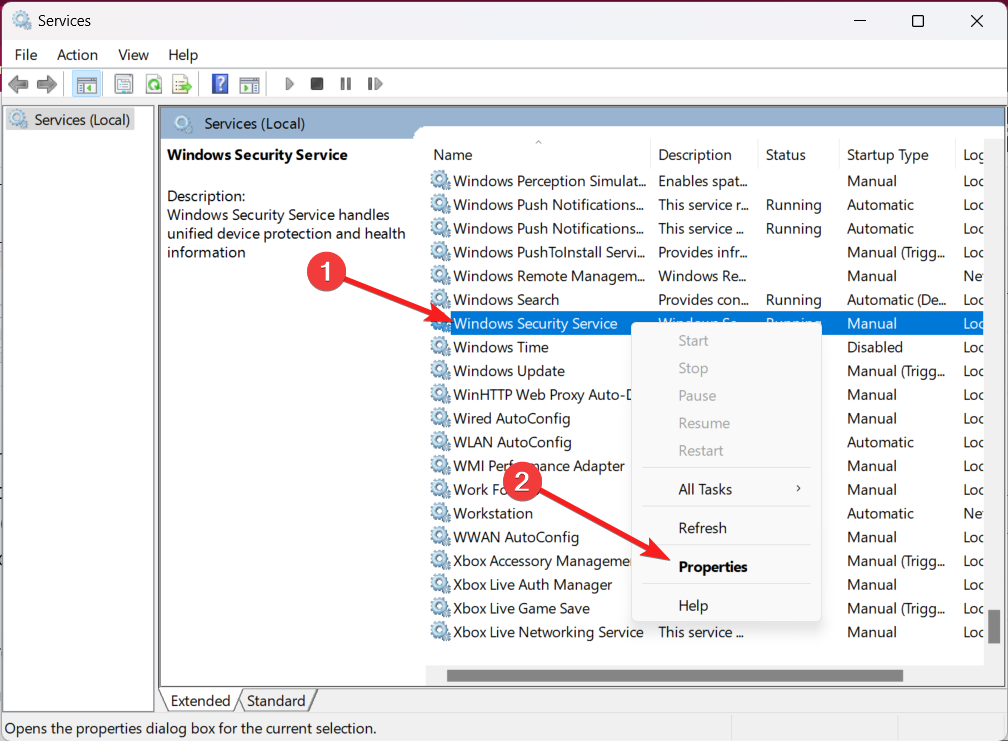The height and width of the screenshot is (741, 1008).
Task: Click gear icon beside Workstation
Action: [x=440, y=513]
